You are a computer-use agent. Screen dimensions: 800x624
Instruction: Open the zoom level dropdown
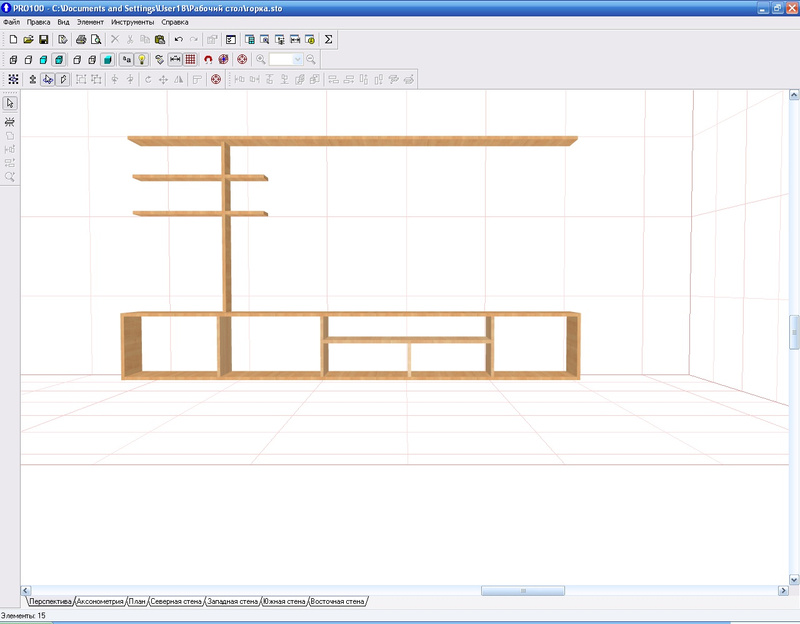tap(297, 60)
